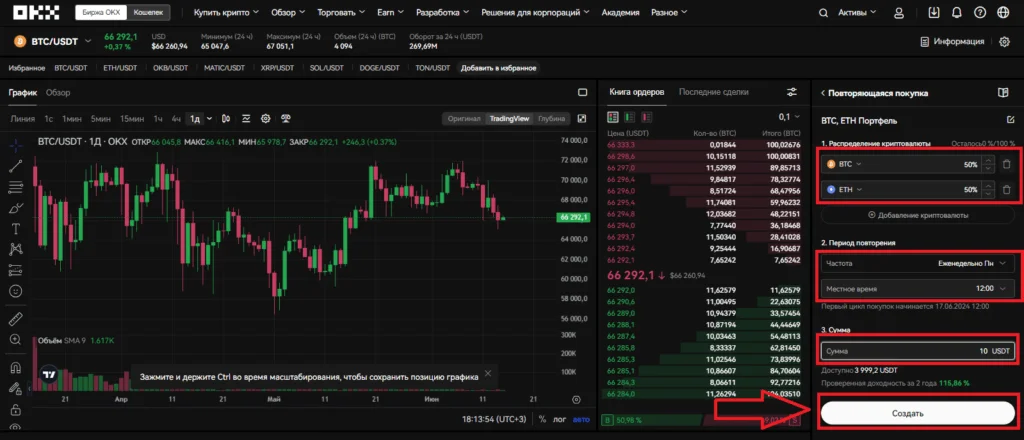Show both bids and asks order book view
The width and height of the screenshot is (1024, 440).
click(x=613, y=118)
